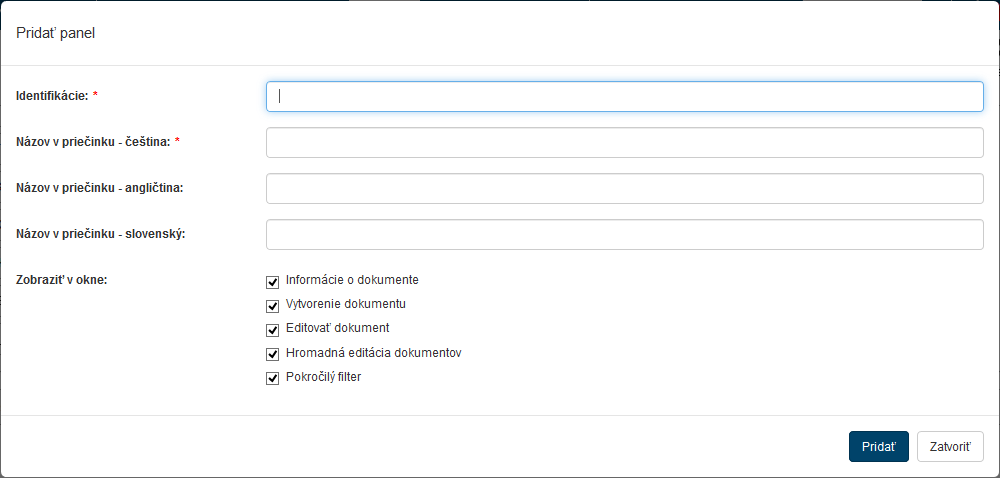This screenshot has width=1000, height=478.
Task: Click the Informácie o dokumente label text
Action: click(x=352, y=280)
